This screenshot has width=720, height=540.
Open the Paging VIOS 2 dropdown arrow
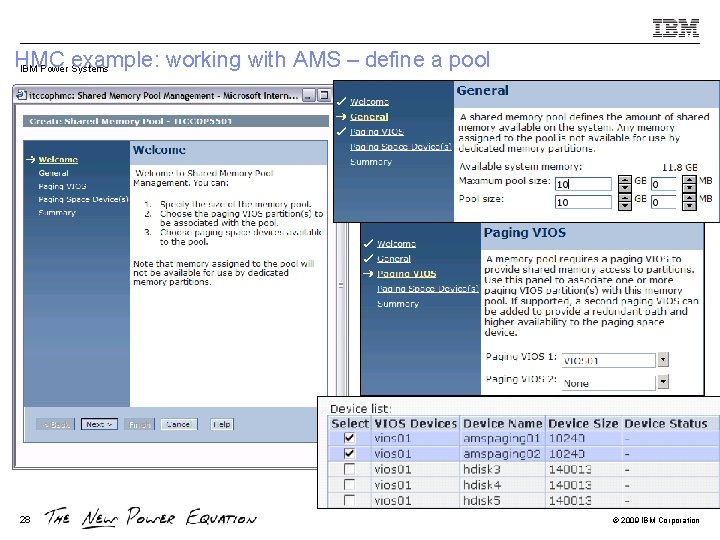coord(663,382)
